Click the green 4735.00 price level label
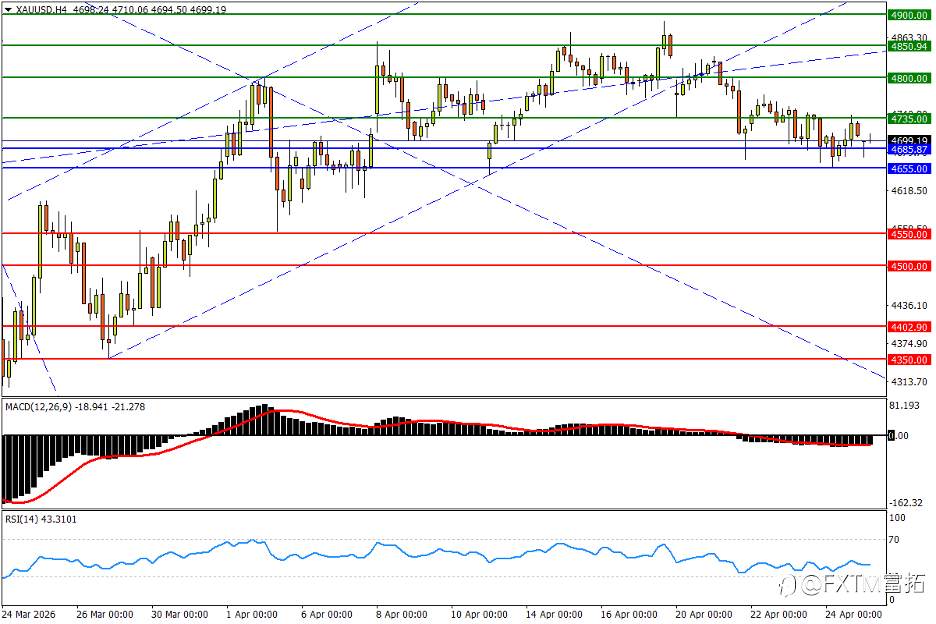The width and height of the screenshot is (936, 624). (x=909, y=119)
